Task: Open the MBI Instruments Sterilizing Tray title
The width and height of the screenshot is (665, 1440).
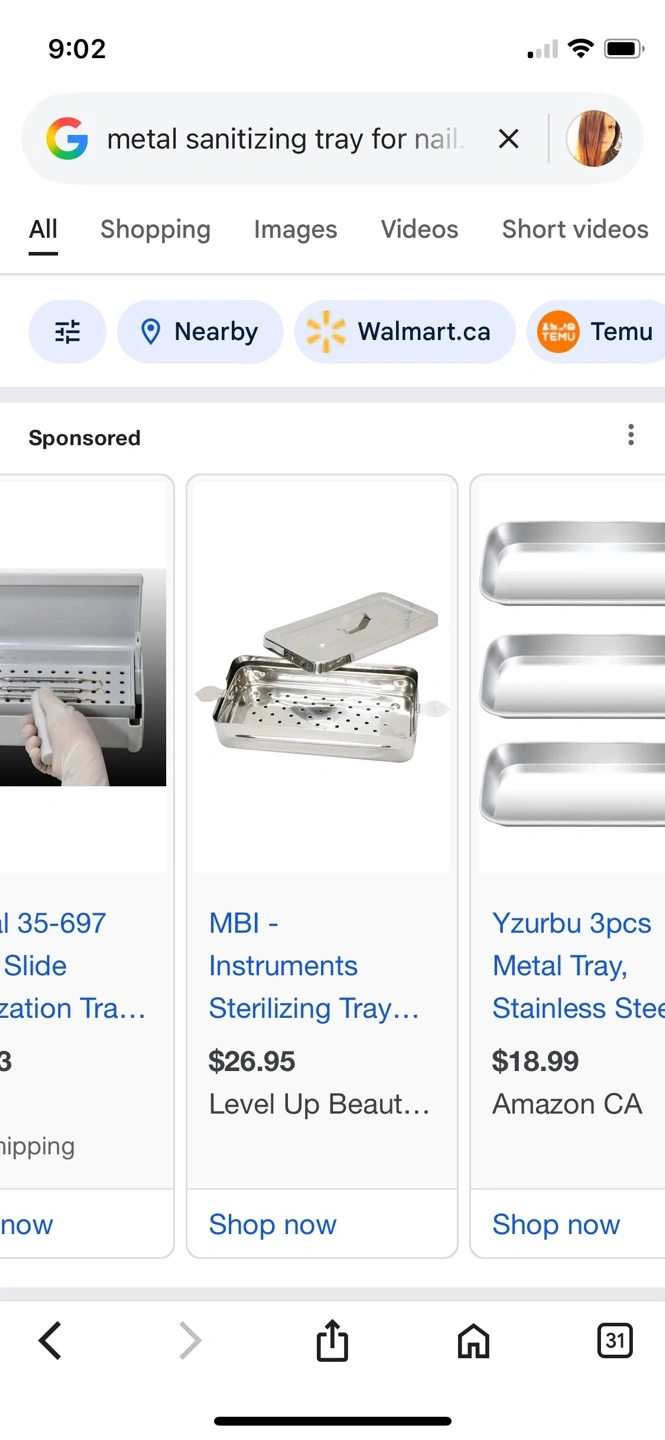Action: [x=314, y=965]
